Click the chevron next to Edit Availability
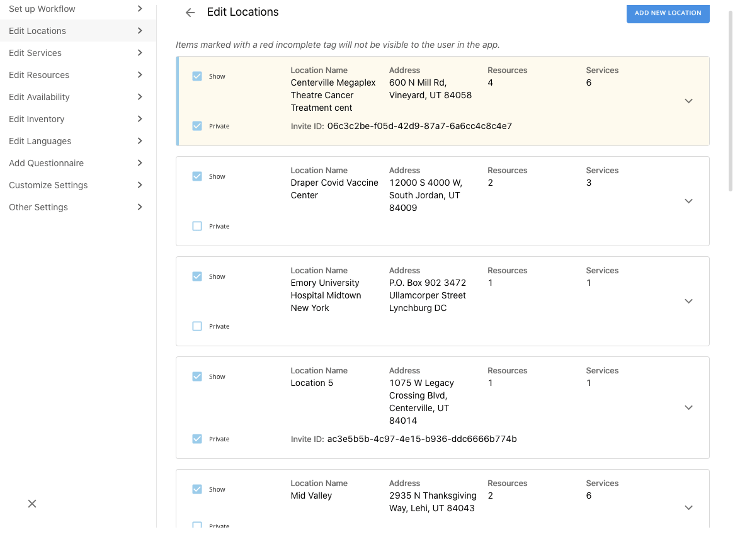 pyautogui.click(x=139, y=96)
